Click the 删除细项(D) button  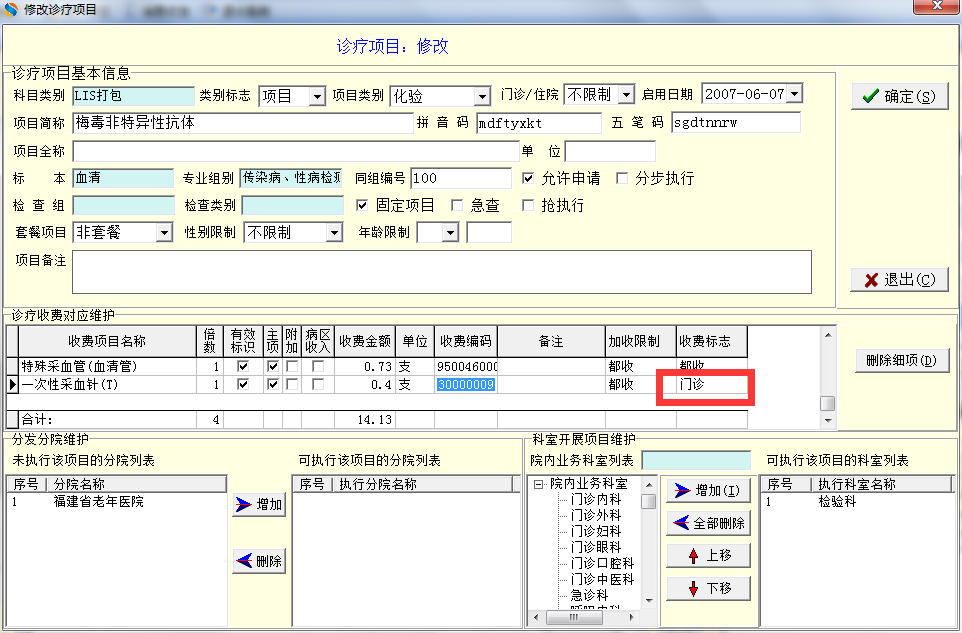pos(902,361)
